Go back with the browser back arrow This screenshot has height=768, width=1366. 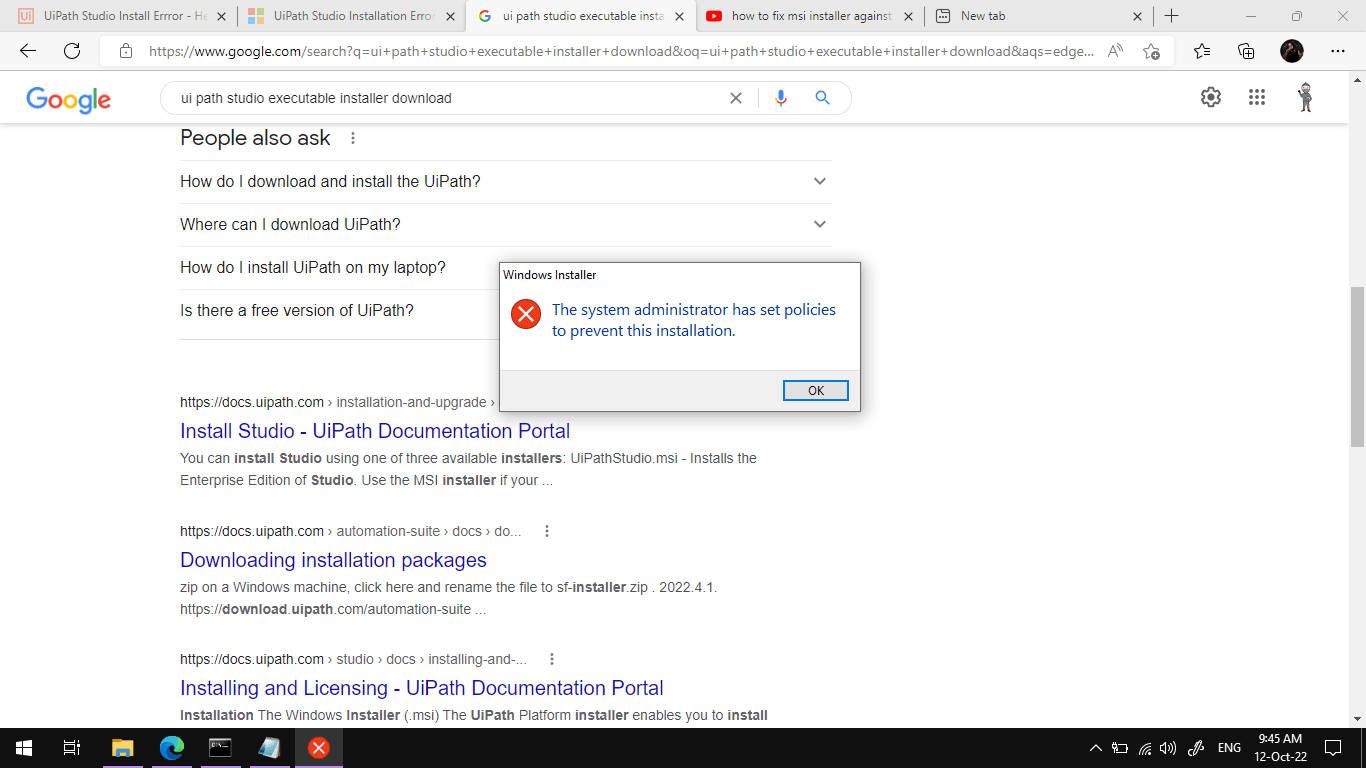[x=28, y=51]
